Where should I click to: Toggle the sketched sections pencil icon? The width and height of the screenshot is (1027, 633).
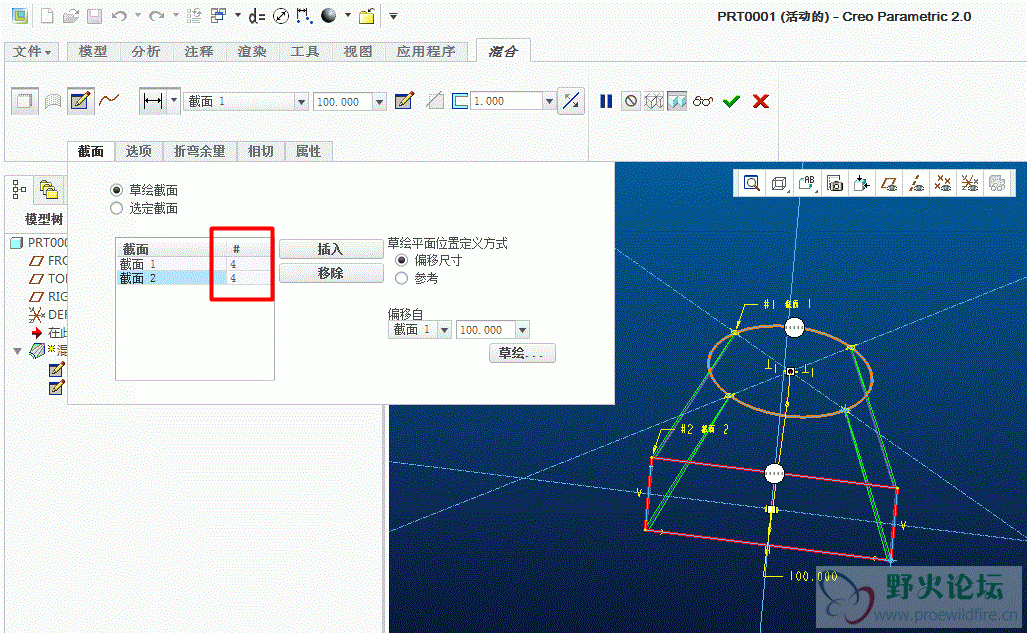tap(80, 101)
